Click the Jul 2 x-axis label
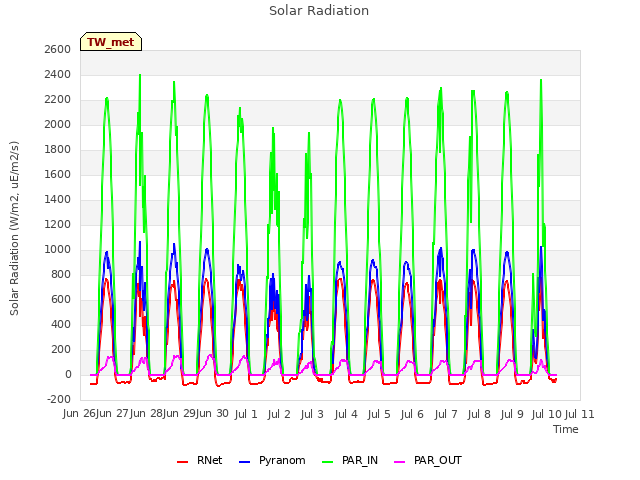640x480 pixels. coord(279,414)
